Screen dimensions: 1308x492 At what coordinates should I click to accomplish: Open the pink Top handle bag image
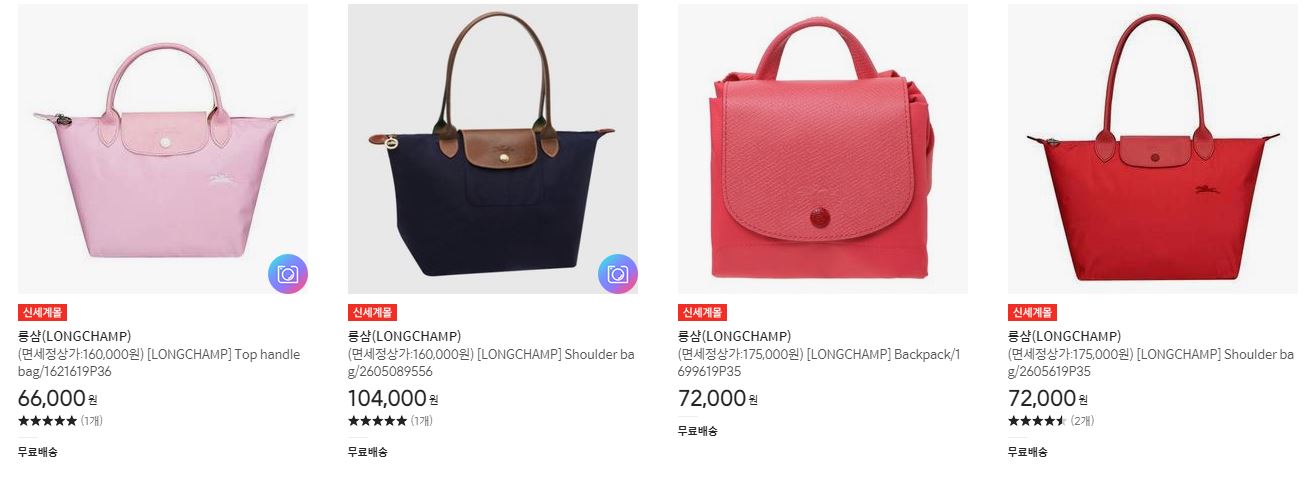pyautogui.click(x=163, y=149)
